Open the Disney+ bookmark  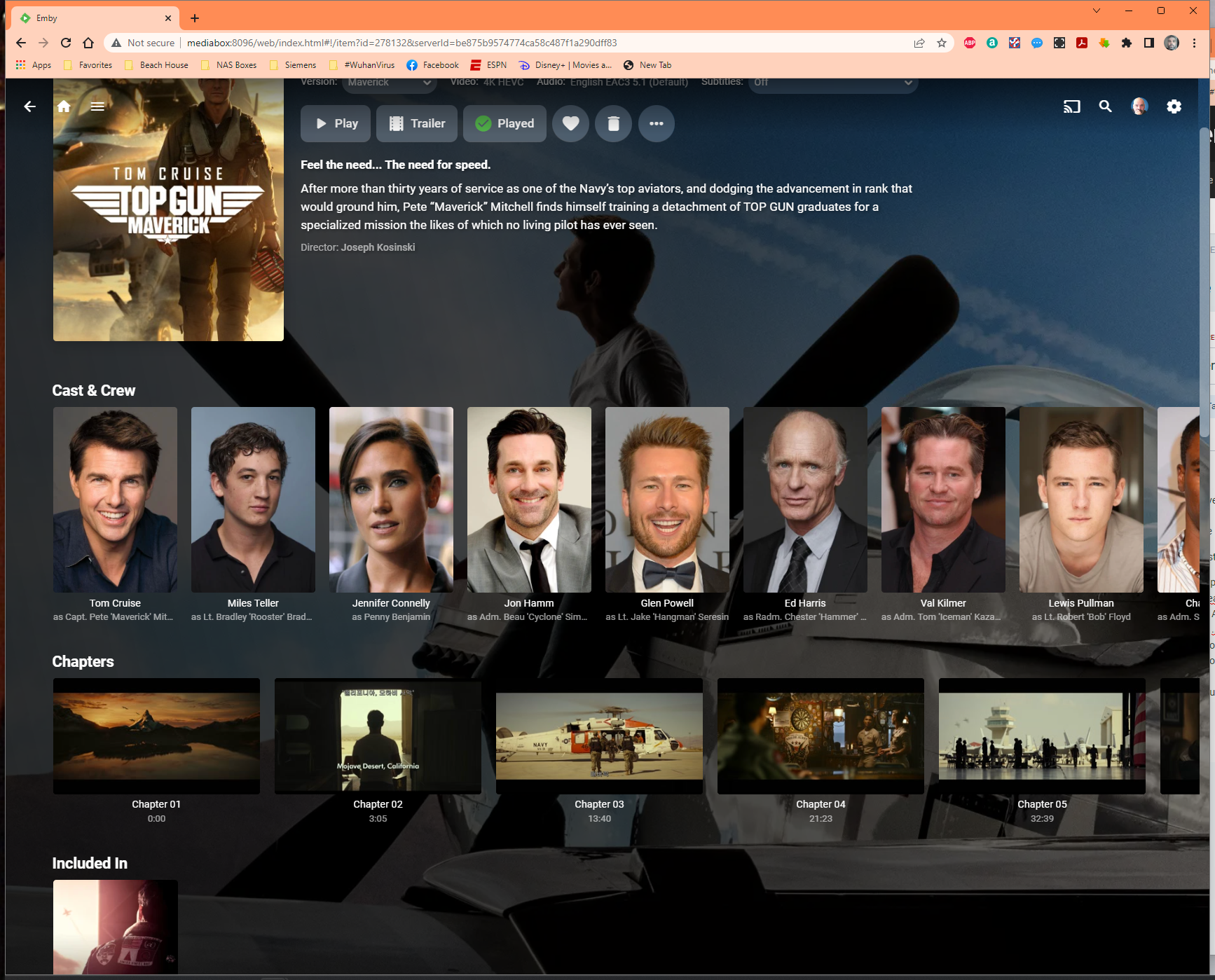[565, 65]
